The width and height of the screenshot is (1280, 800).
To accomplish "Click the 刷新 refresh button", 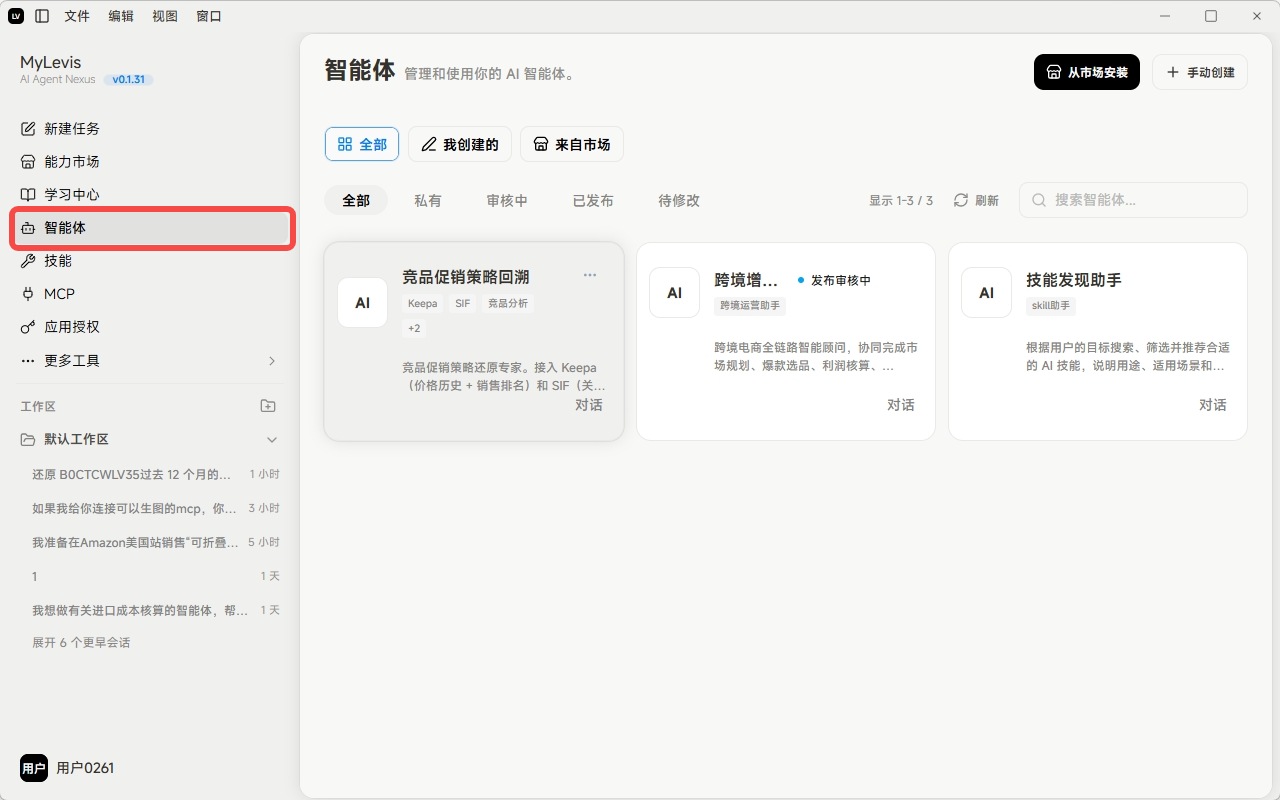I will (x=976, y=200).
